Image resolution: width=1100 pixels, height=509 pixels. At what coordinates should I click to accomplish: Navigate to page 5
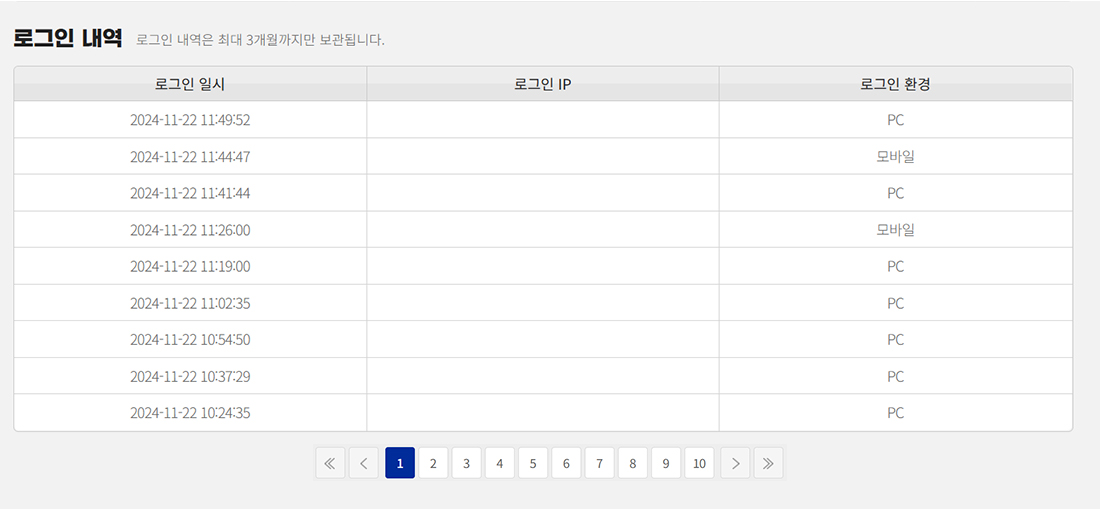pos(533,463)
